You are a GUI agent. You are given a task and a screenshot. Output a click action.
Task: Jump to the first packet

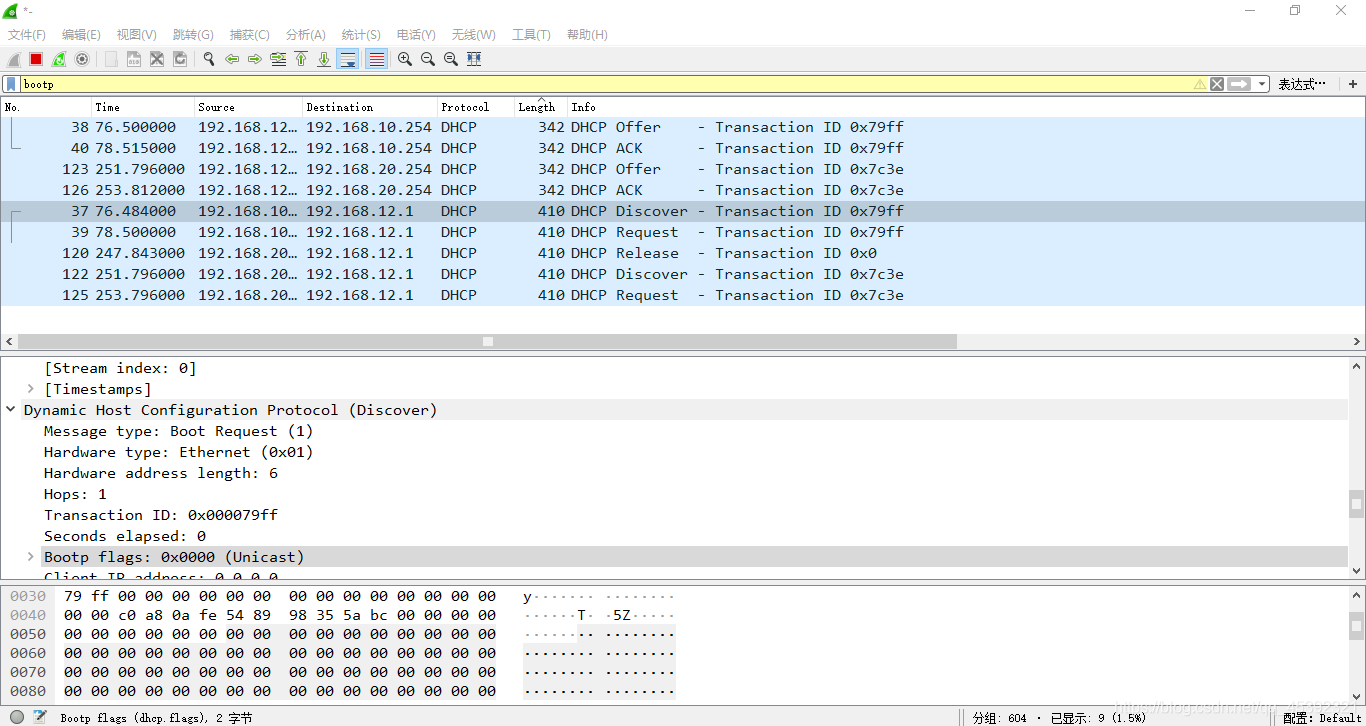[x=301, y=59]
